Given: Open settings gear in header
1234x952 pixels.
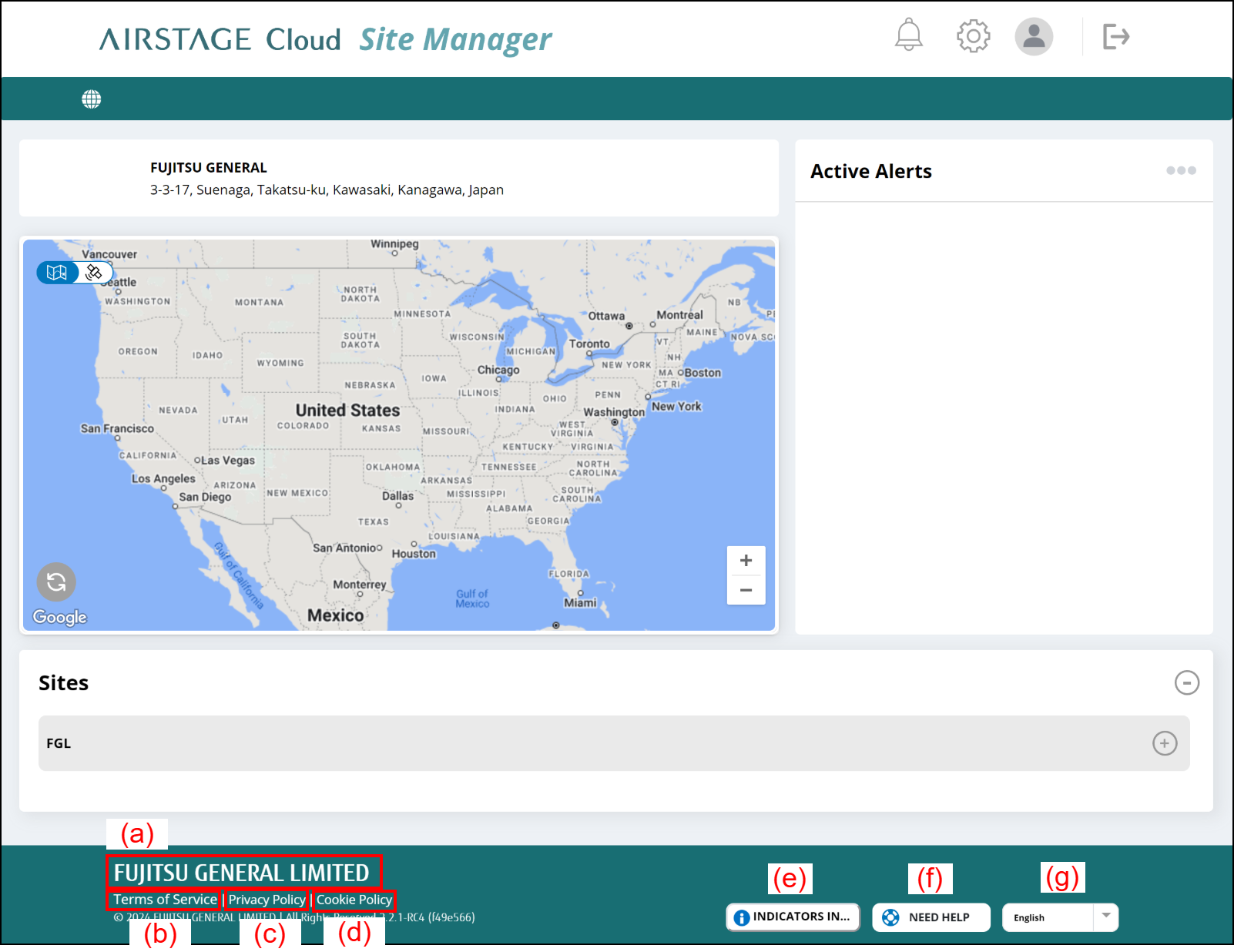Looking at the screenshot, I should [x=973, y=36].
